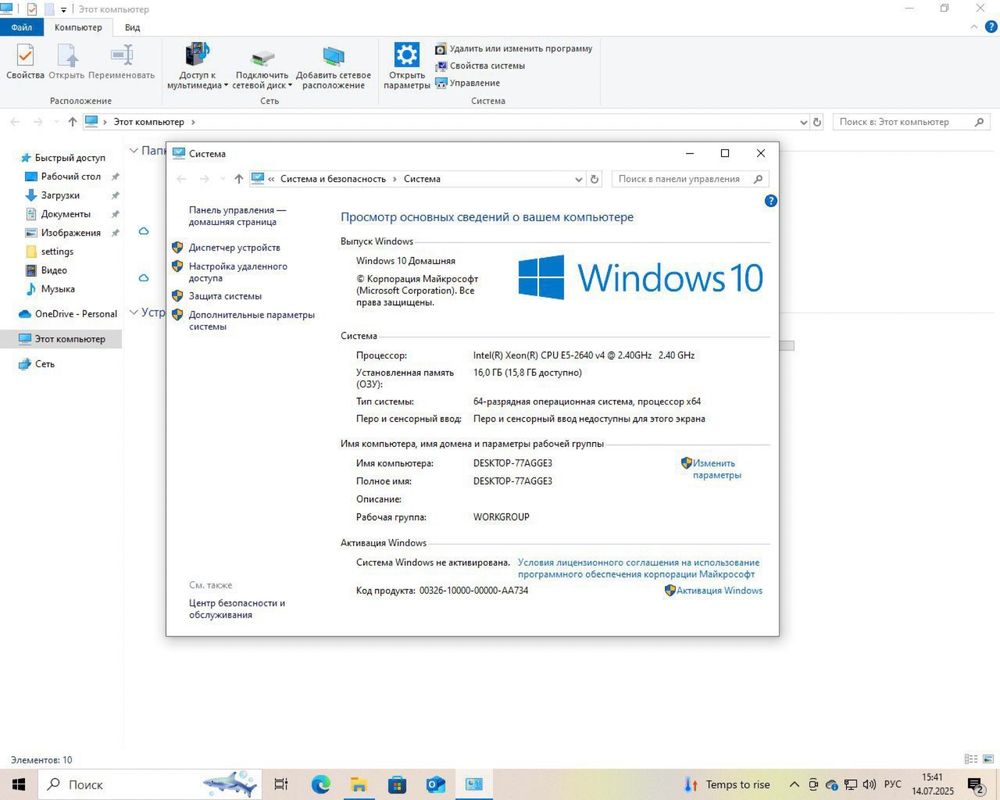
Task: Open Защита системы link
Action: 225,296
